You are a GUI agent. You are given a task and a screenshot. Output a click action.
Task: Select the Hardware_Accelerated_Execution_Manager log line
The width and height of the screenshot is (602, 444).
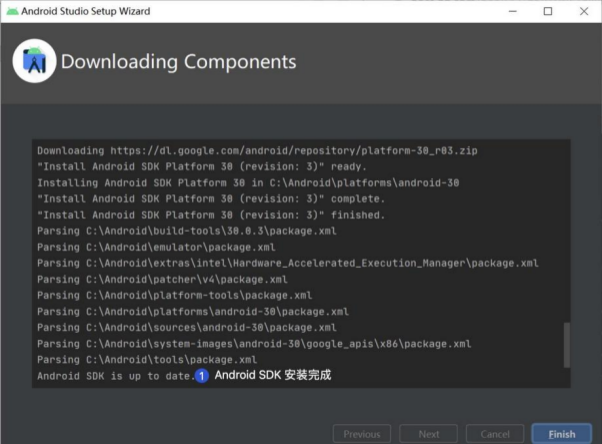click(x=287, y=263)
